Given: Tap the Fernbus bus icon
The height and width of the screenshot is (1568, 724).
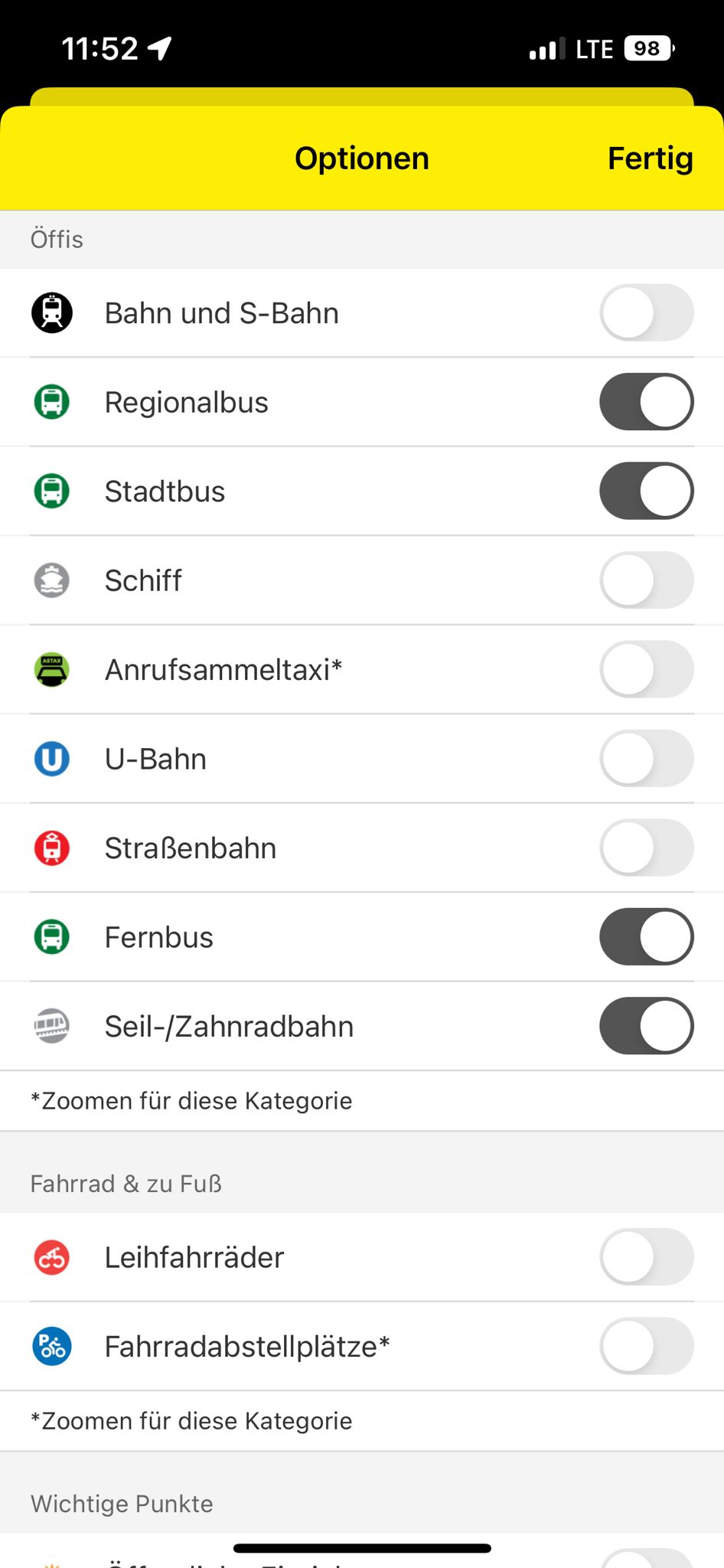Looking at the screenshot, I should [52, 937].
